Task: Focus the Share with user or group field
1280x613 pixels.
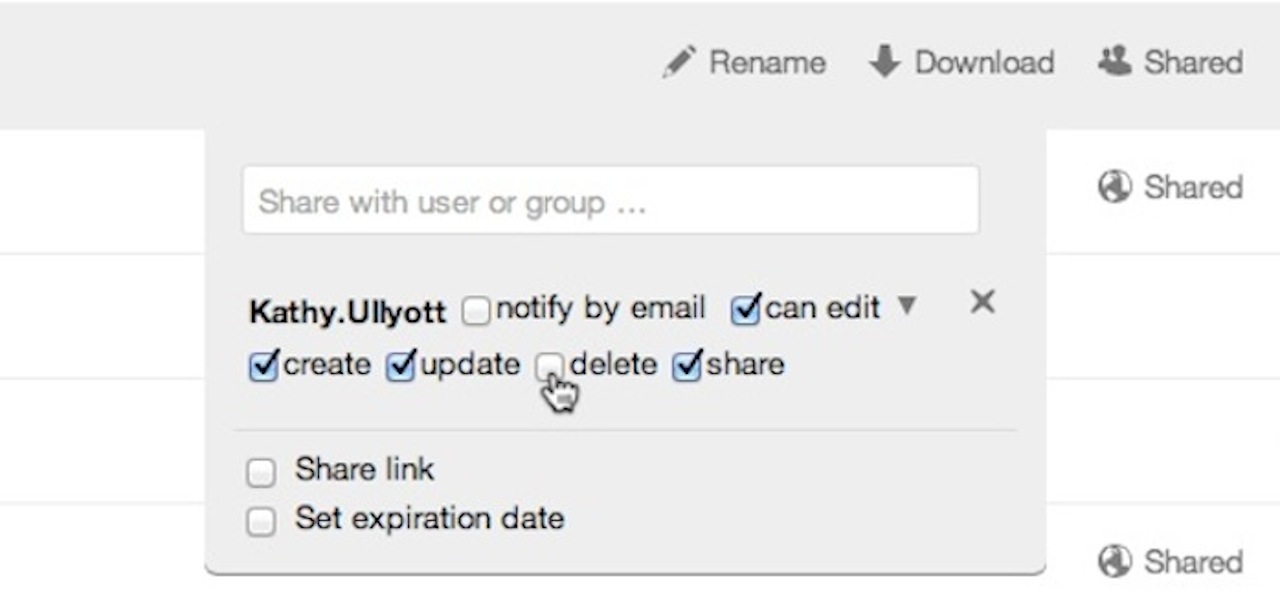Action: 610,201
